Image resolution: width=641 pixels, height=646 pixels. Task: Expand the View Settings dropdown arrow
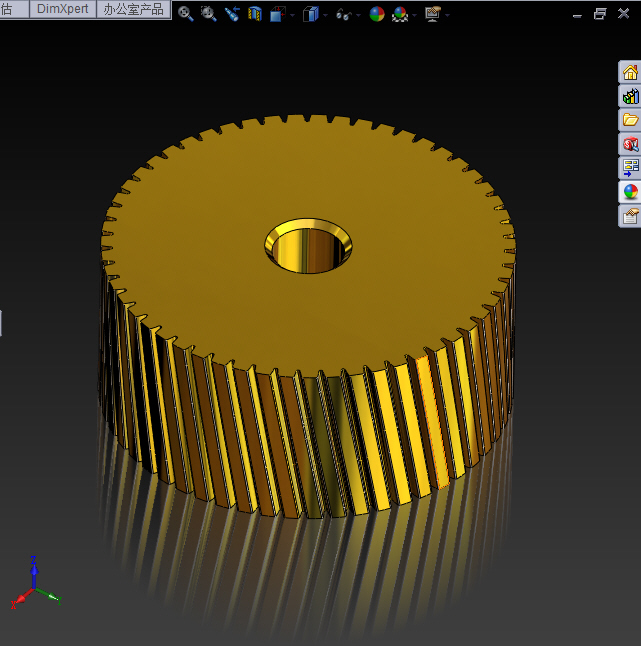click(x=447, y=15)
